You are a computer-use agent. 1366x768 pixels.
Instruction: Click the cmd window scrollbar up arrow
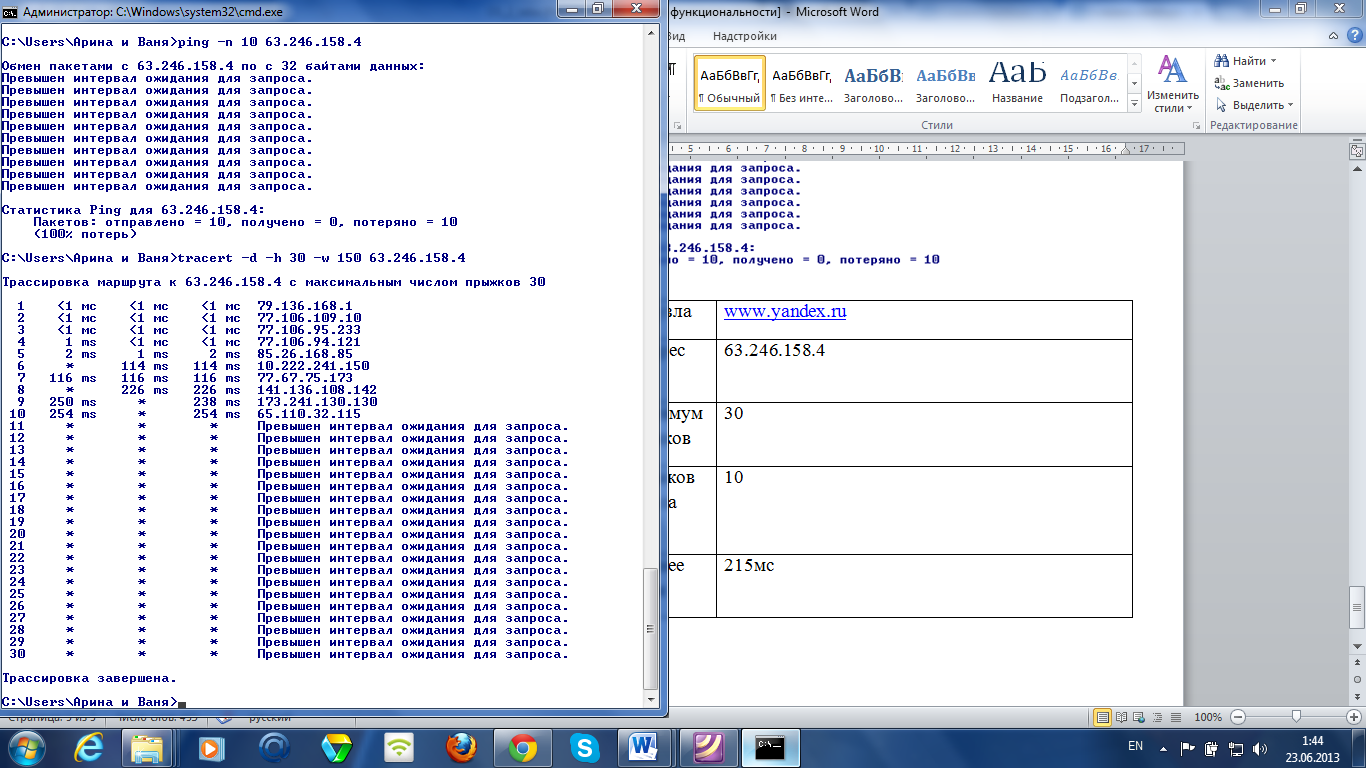(652, 34)
